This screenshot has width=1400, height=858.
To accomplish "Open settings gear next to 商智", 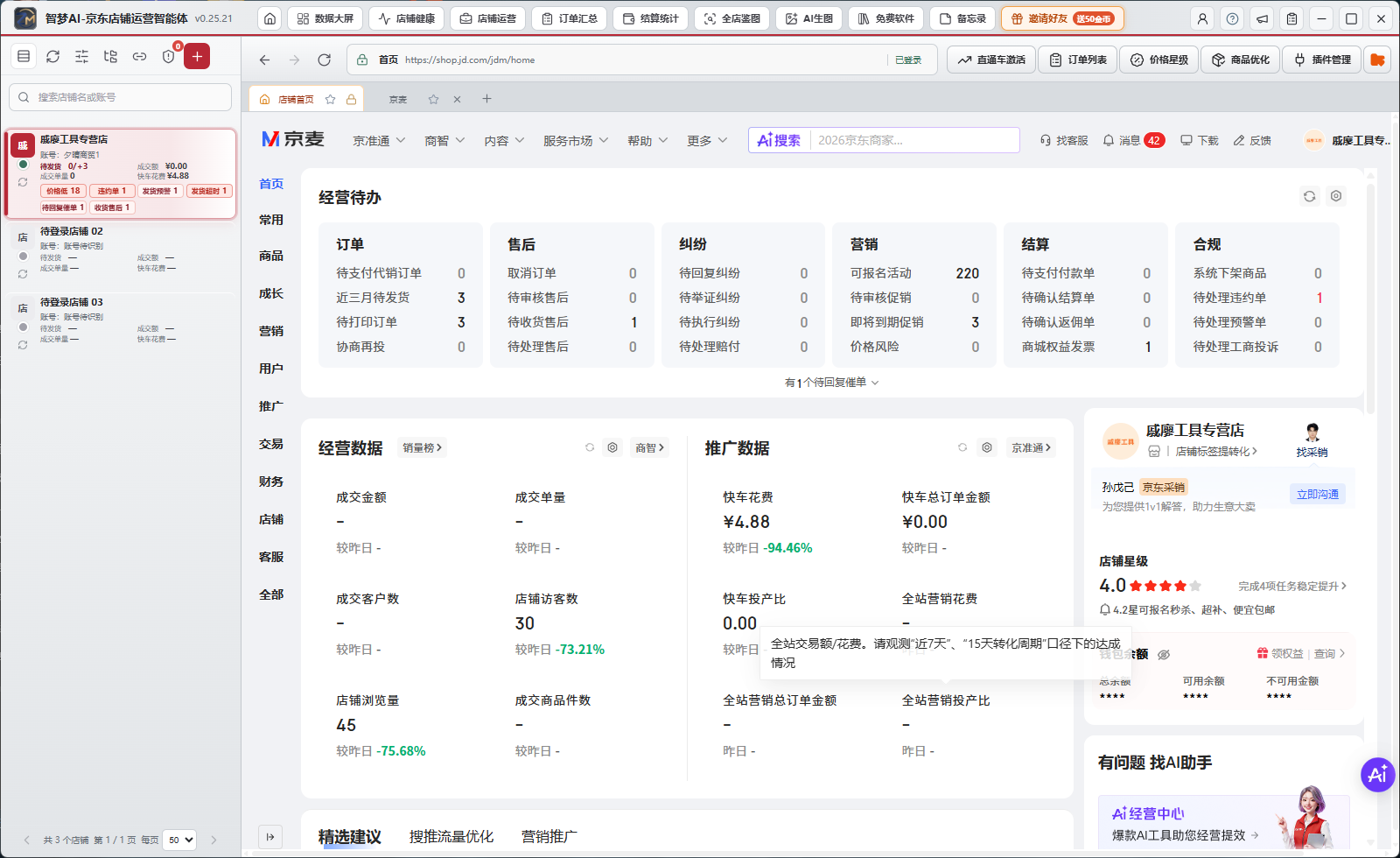I will pyautogui.click(x=612, y=447).
